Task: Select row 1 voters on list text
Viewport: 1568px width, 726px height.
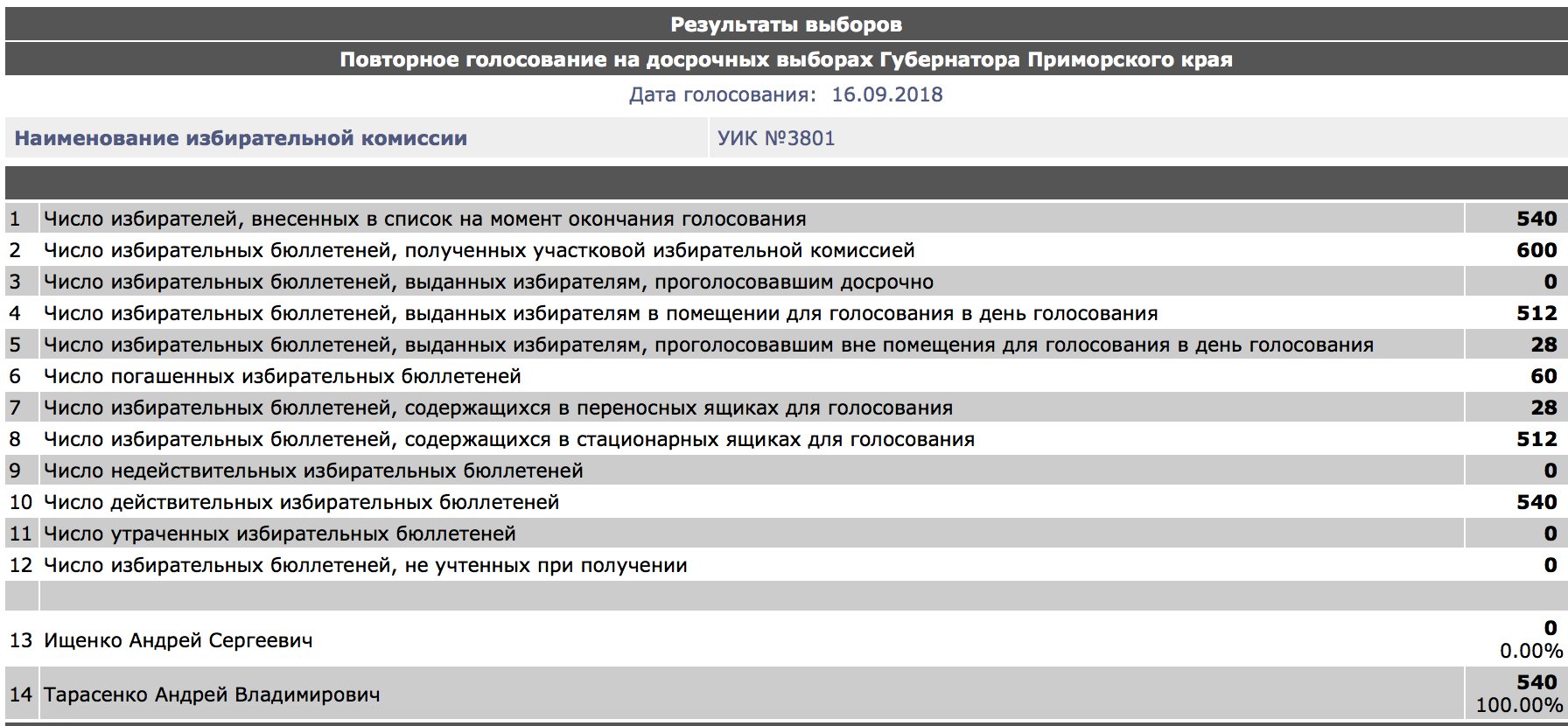Action: point(425,219)
